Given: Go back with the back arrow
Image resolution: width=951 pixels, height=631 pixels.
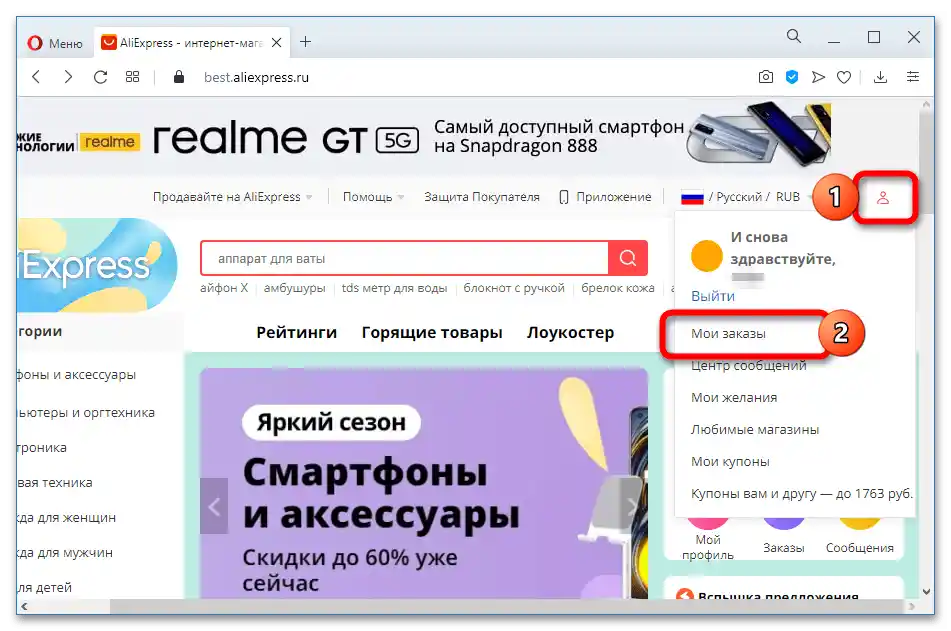Looking at the screenshot, I should [36, 77].
